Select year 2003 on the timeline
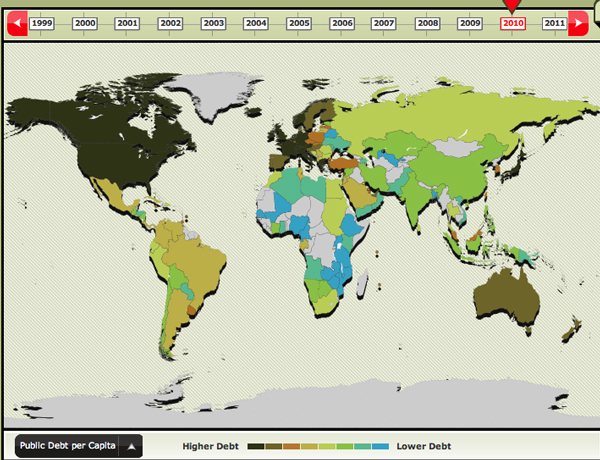This screenshot has width=600, height=460. pos(214,23)
